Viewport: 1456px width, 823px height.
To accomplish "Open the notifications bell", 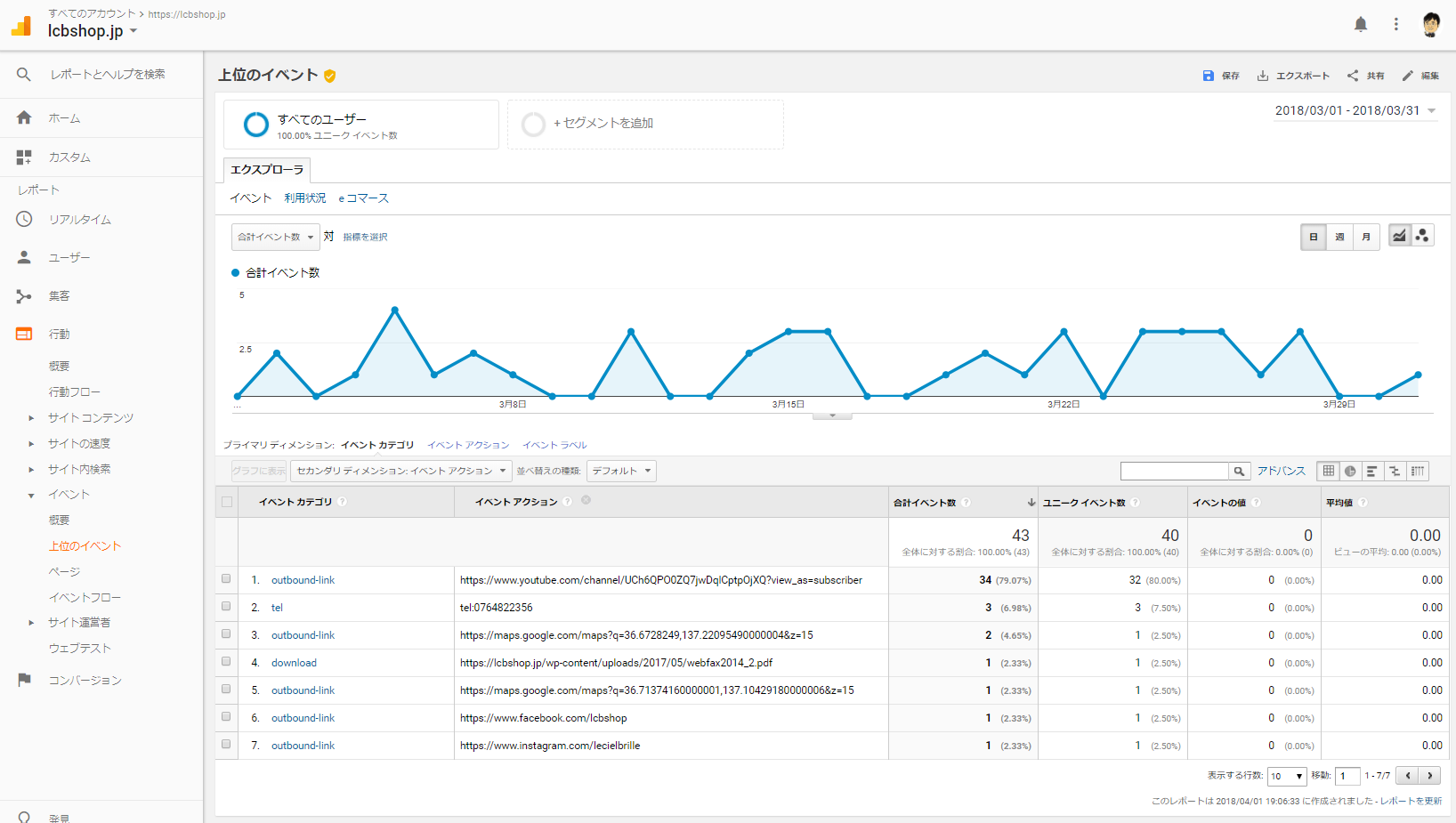I will point(1361,25).
